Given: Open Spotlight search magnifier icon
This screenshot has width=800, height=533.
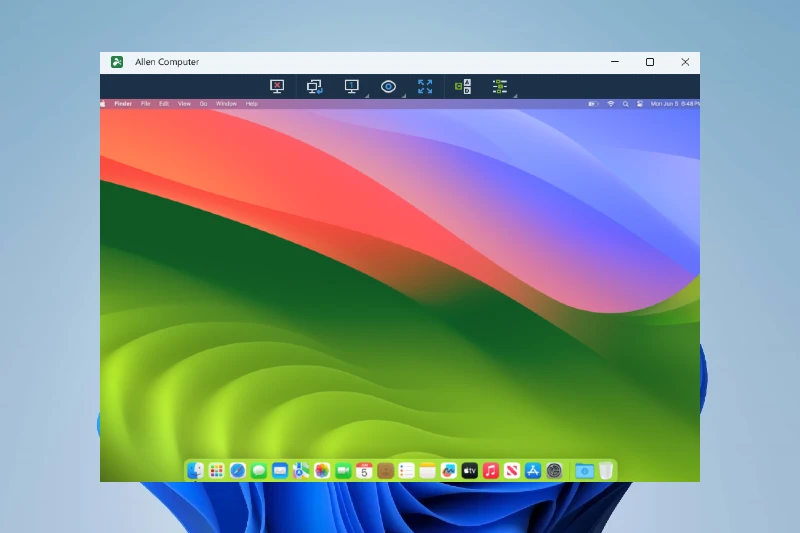Looking at the screenshot, I should click(626, 104).
